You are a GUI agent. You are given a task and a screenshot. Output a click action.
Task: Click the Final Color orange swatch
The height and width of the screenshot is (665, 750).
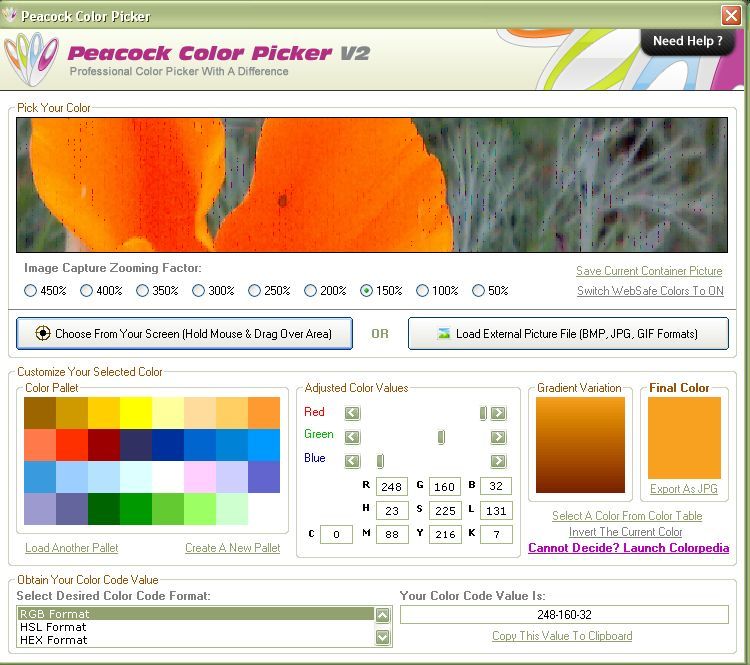[684, 438]
